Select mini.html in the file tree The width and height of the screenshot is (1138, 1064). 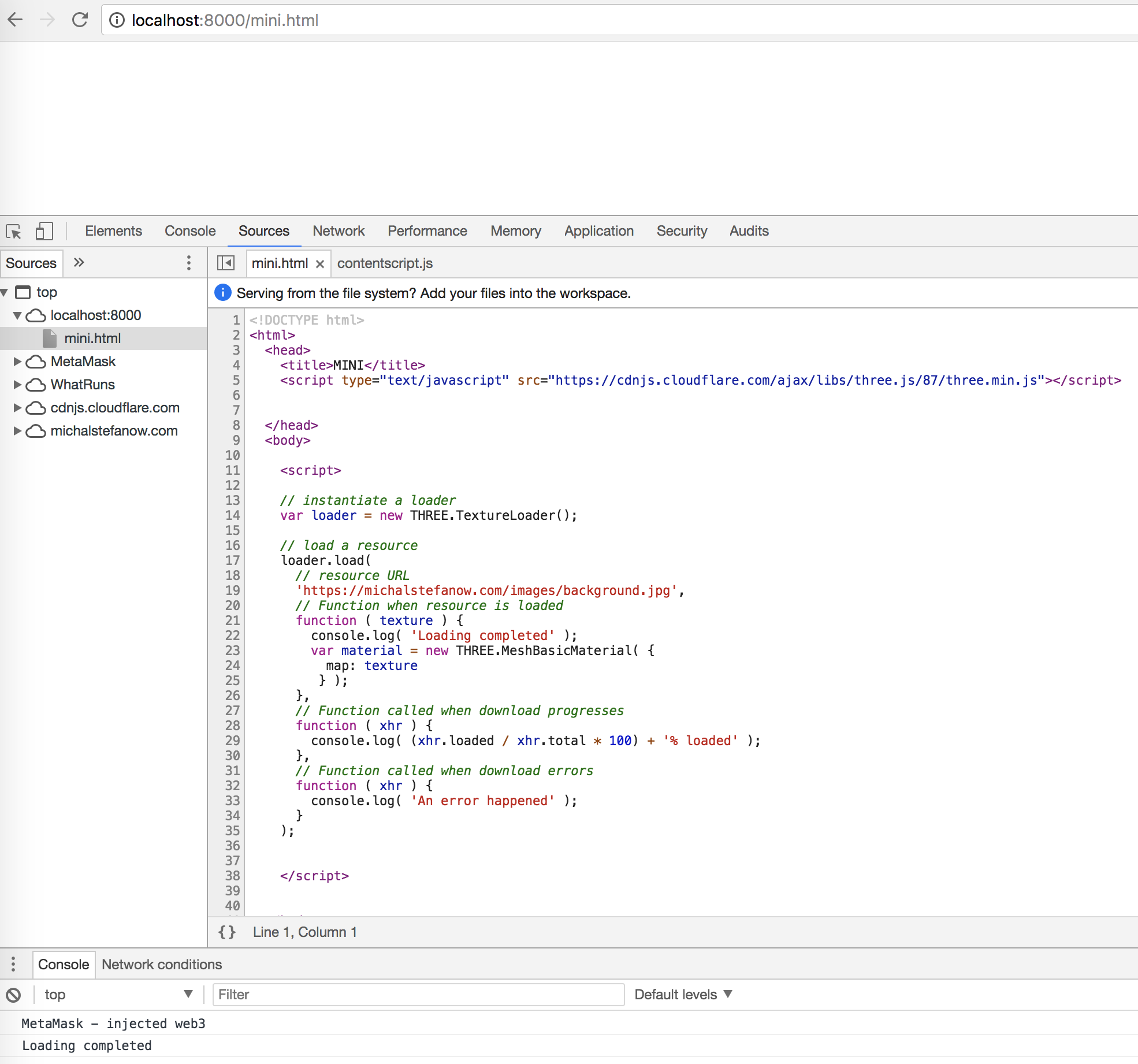pos(92,338)
